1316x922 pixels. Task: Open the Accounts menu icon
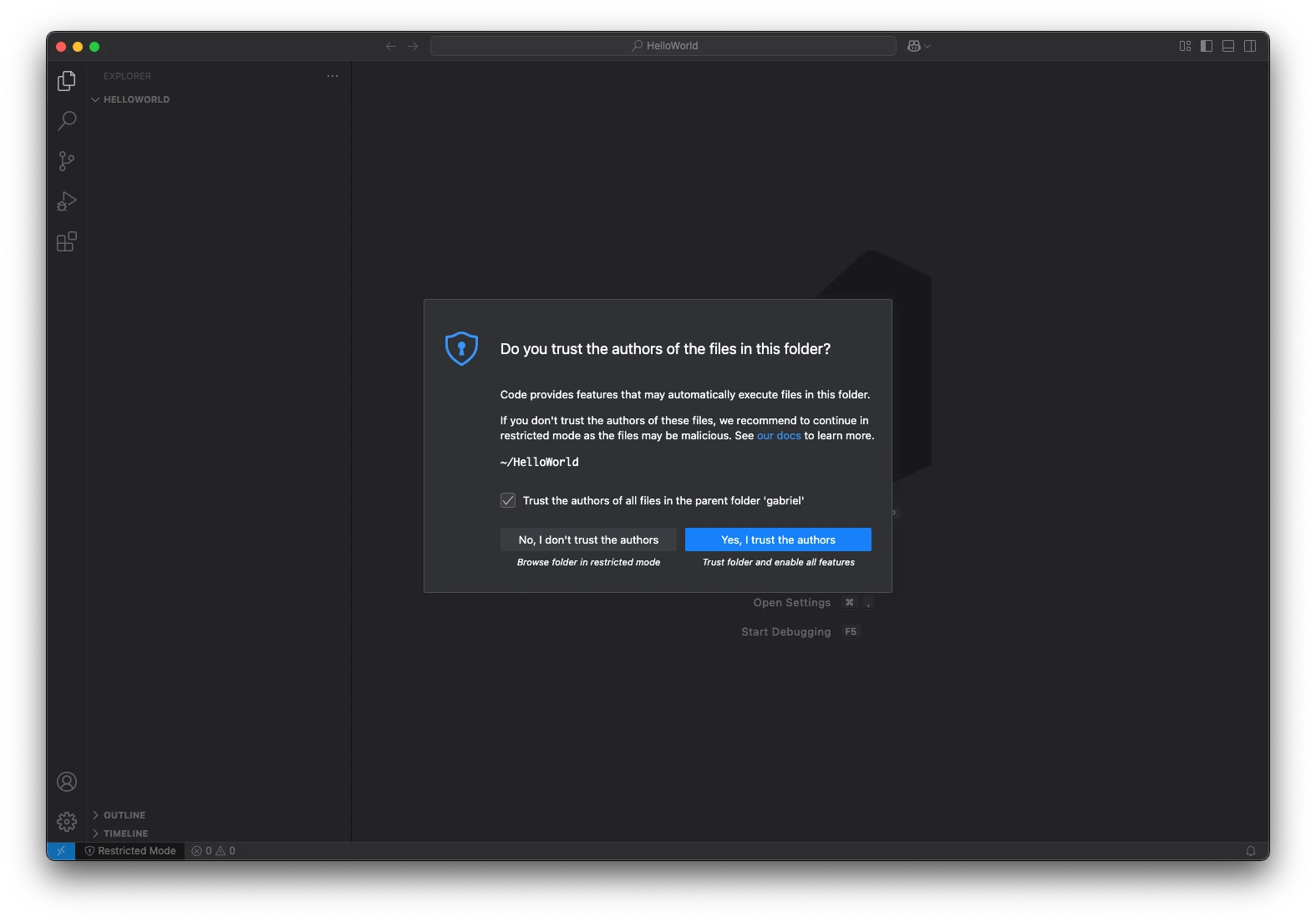point(67,782)
